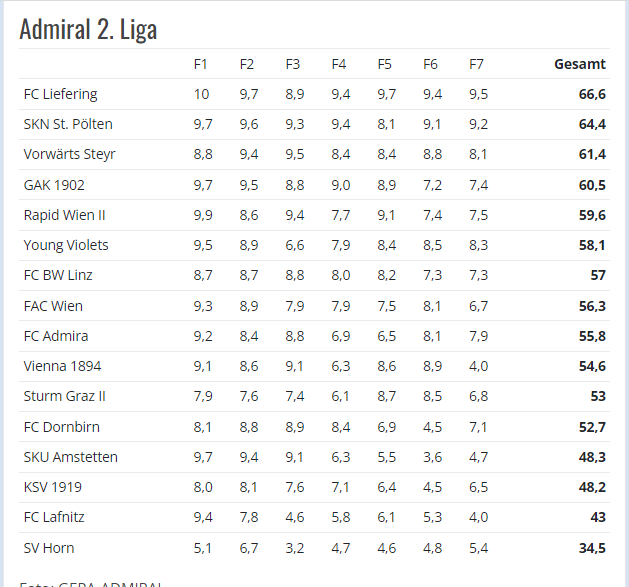
Task: Select the Gesamt column header
Action: click(x=580, y=64)
